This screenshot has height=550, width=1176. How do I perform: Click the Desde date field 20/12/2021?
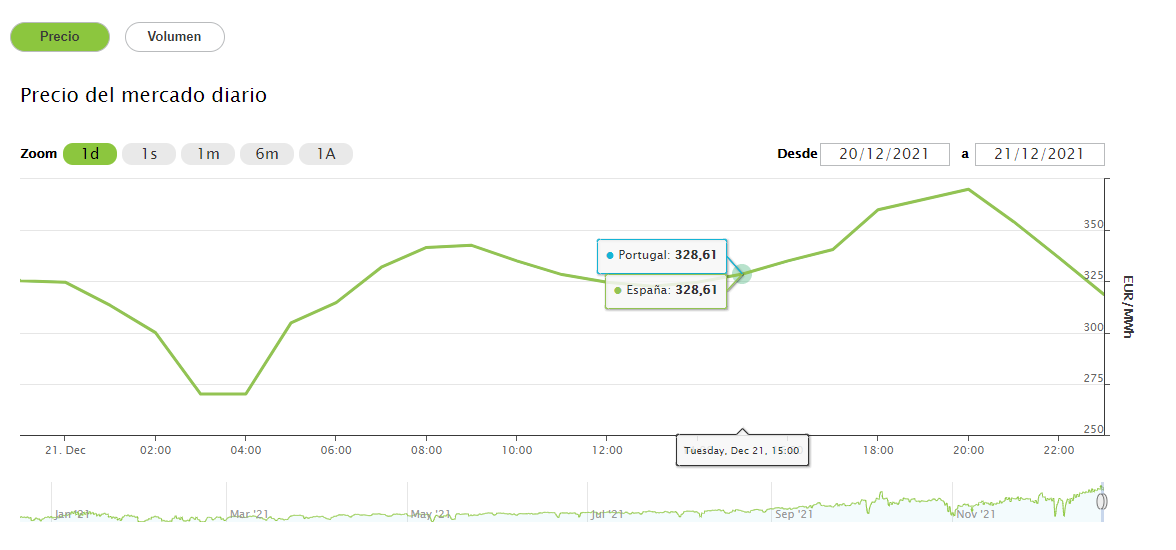click(885, 154)
